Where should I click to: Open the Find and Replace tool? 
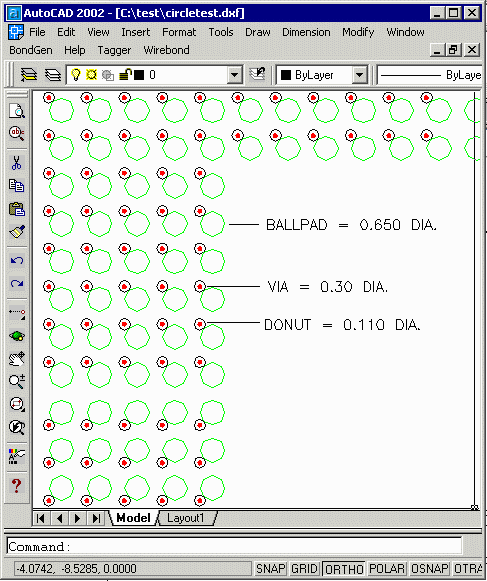tap(17, 133)
